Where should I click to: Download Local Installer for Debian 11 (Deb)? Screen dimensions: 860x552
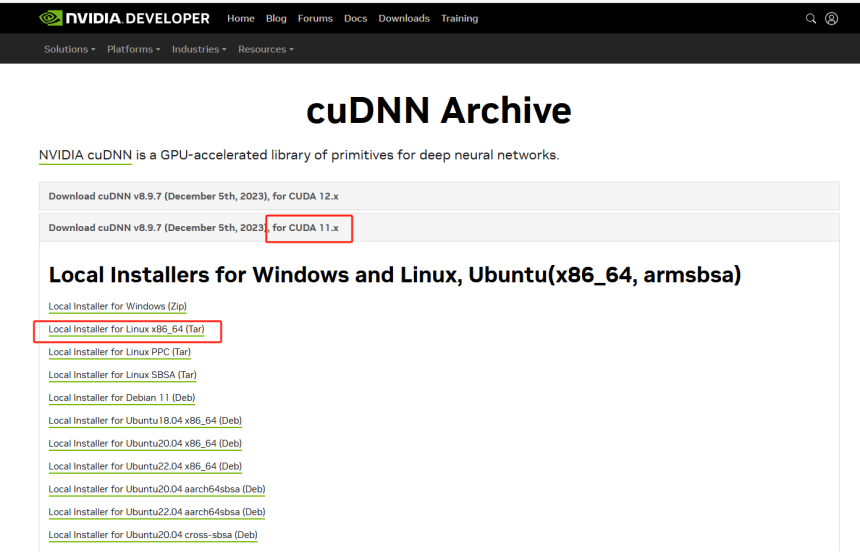coord(122,398)
